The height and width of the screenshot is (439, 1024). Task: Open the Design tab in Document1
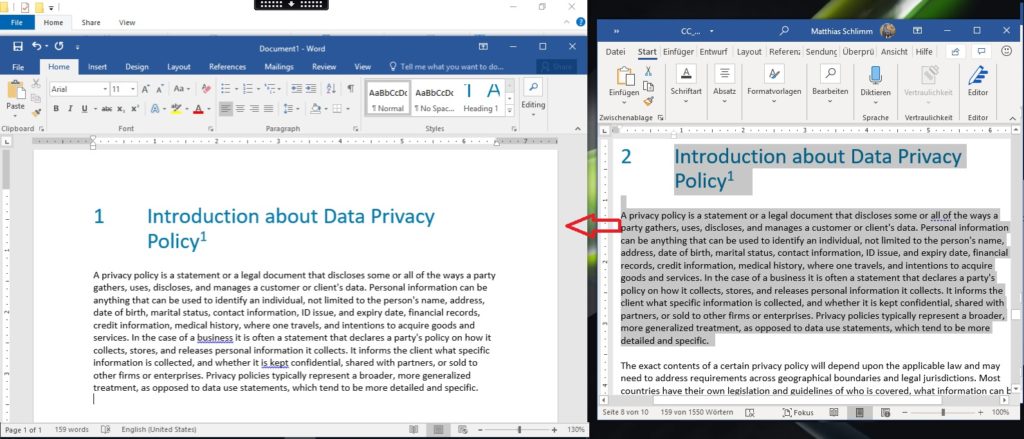[136, 67]
